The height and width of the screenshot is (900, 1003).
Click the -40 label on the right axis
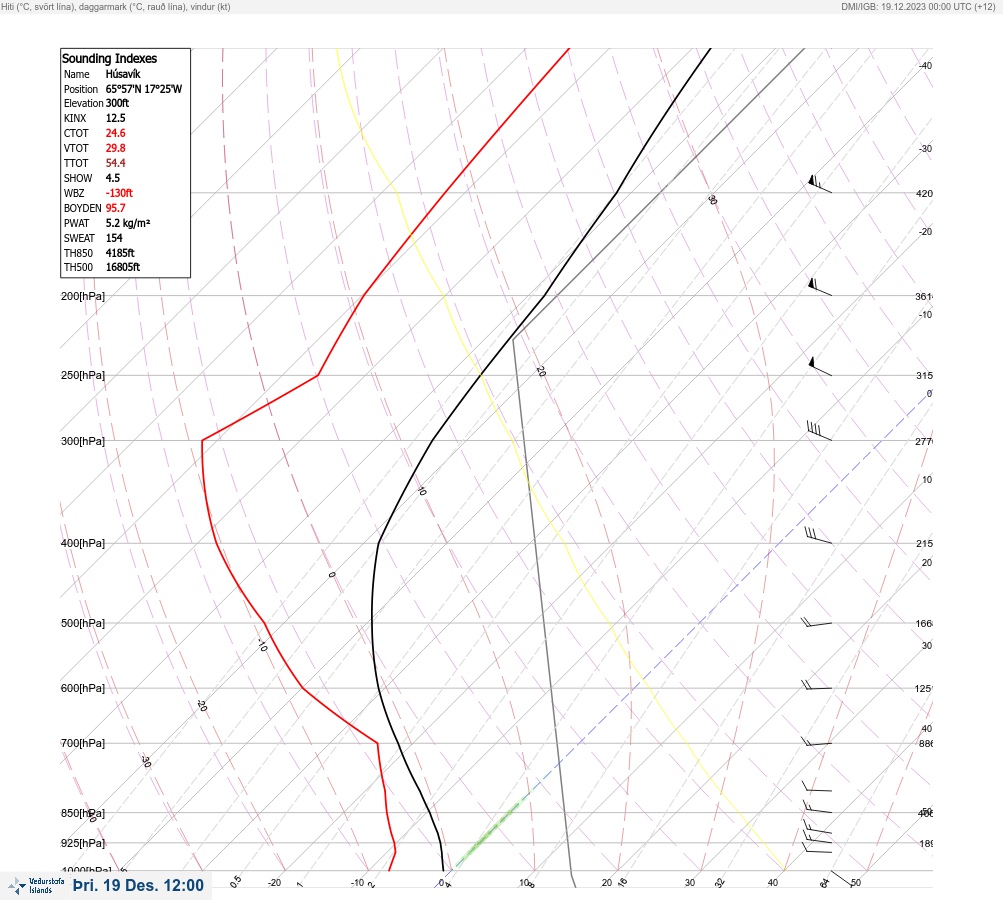pos(926,65)
